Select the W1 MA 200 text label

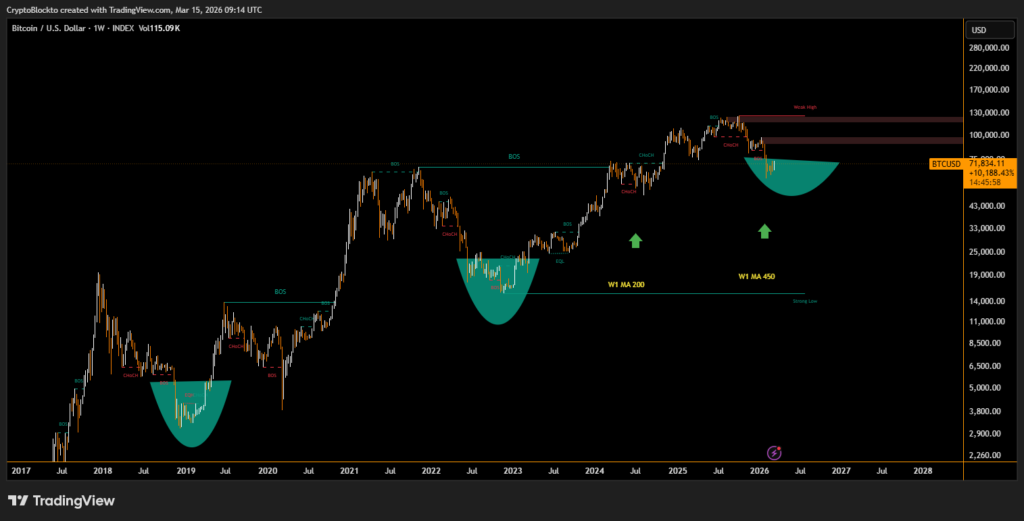(626, 285)
